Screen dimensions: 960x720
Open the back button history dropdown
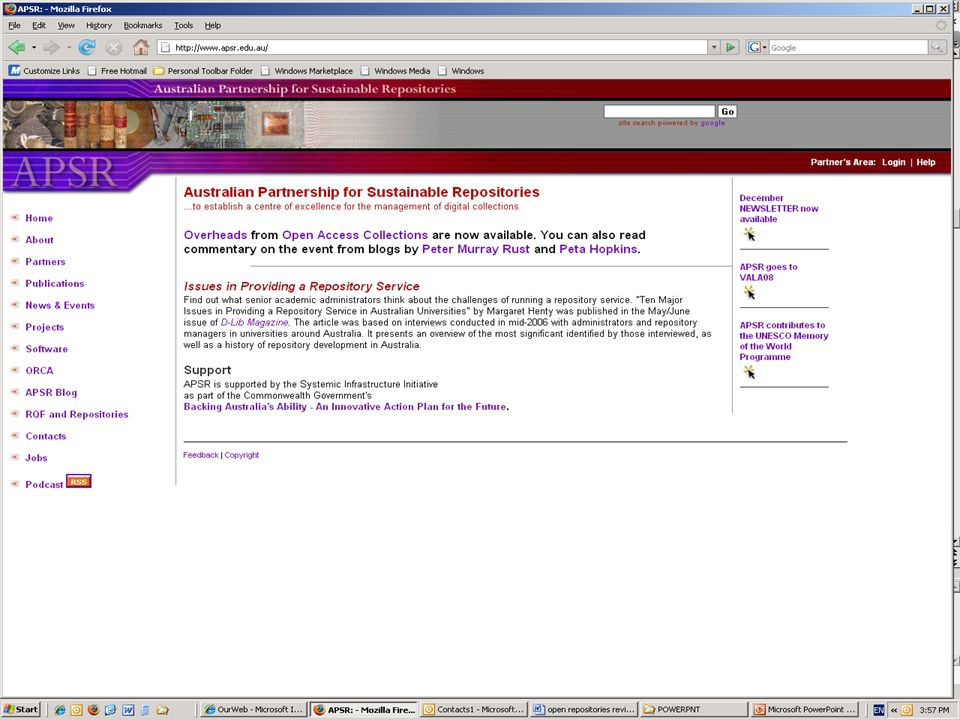(x=34, y=47)
